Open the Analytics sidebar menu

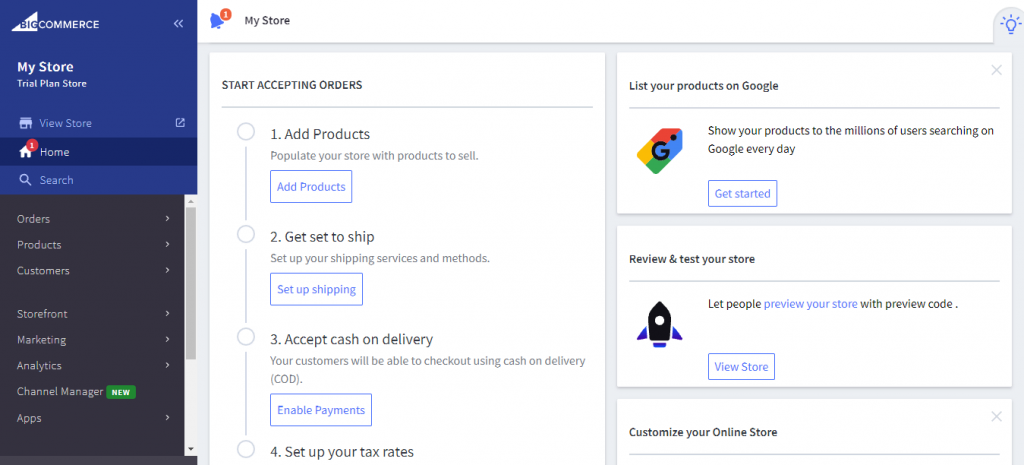[39, 366]
